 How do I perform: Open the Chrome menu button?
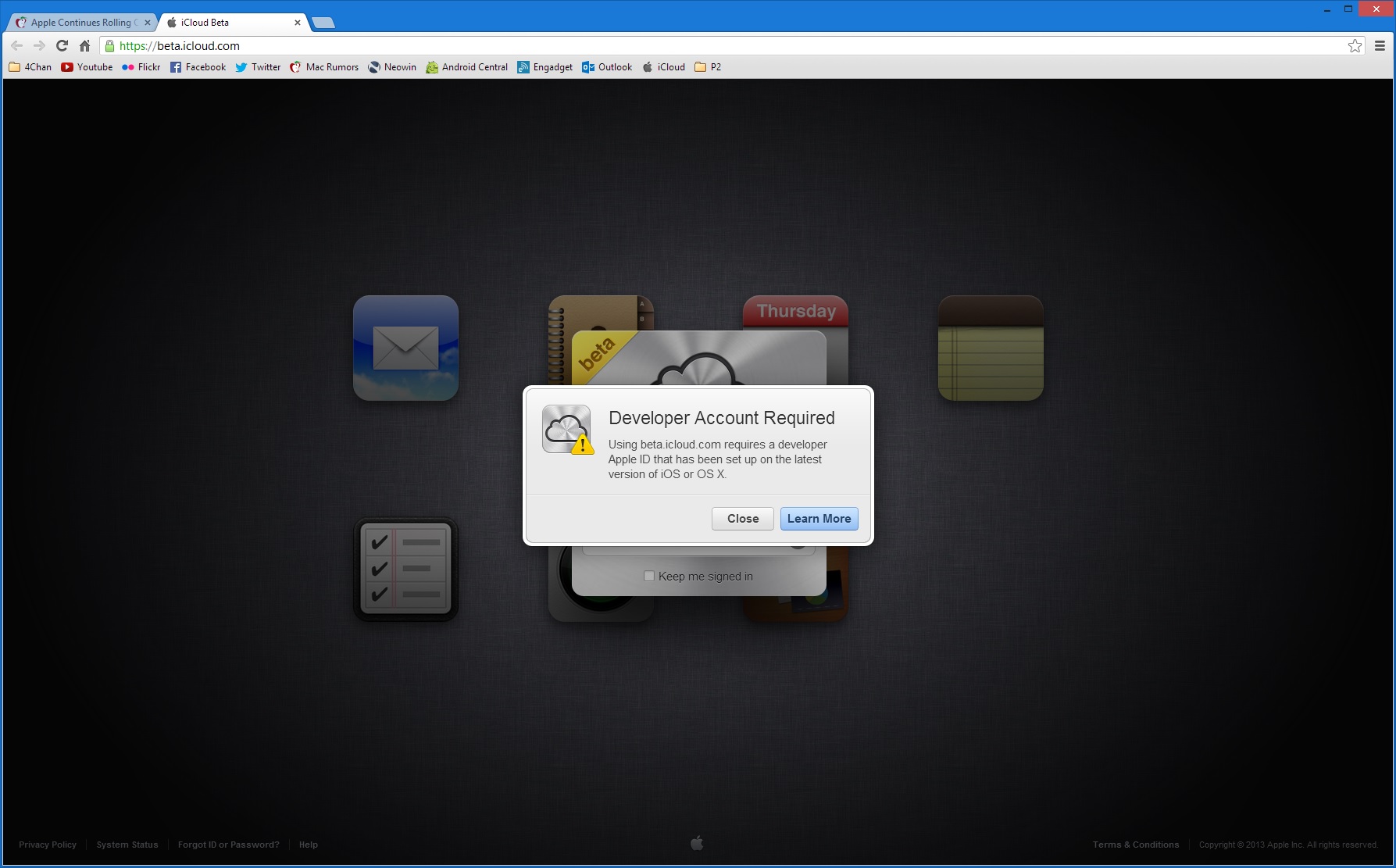pos(1380,46)
